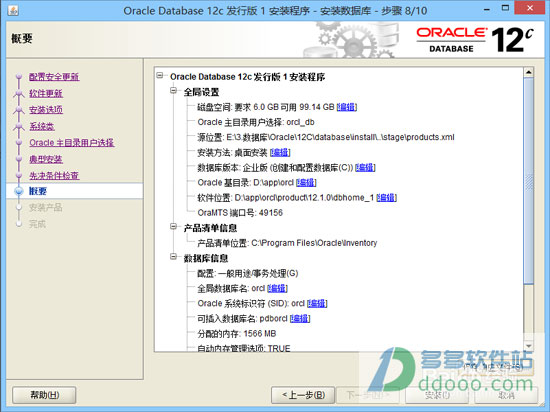Go to the 典型安装 step
Viewport: 550px width, 412px height.
pos(46,159)
